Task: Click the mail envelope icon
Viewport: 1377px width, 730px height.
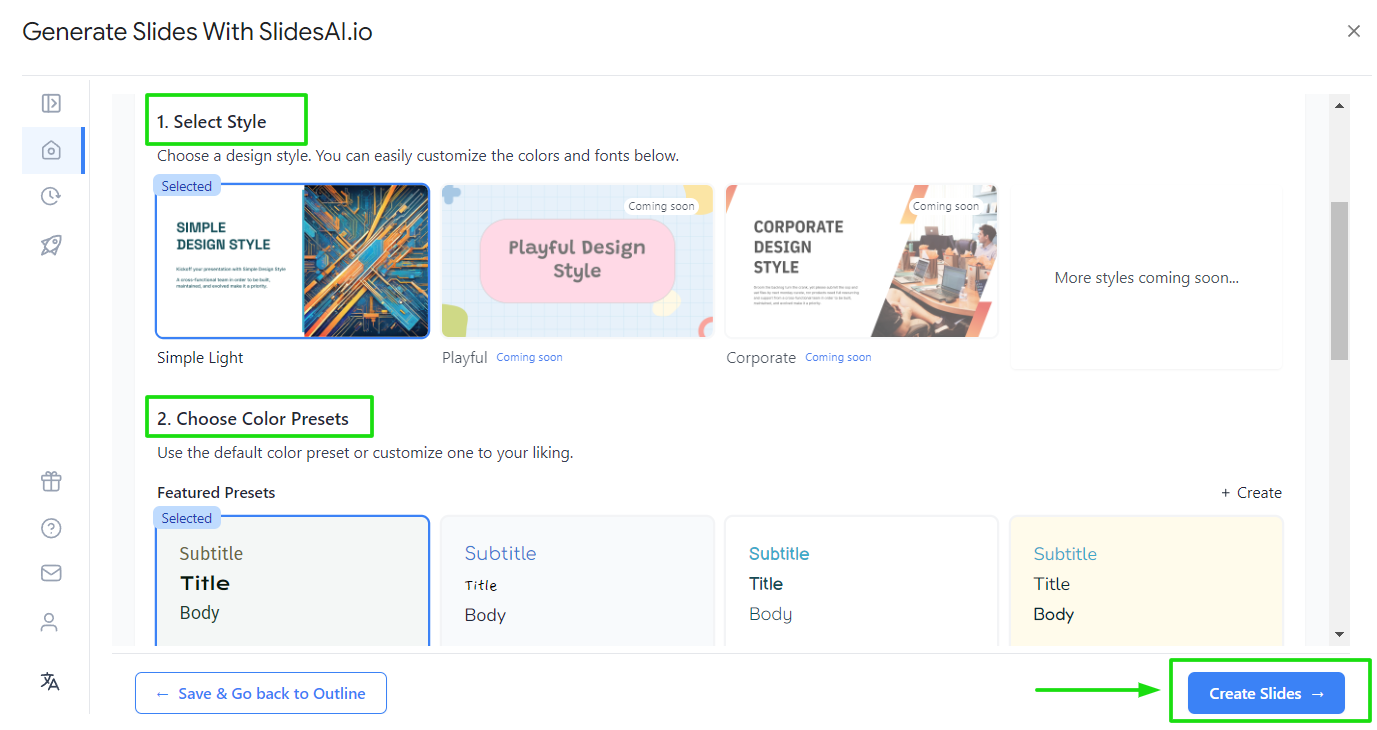Action: (x=51, y=573)
